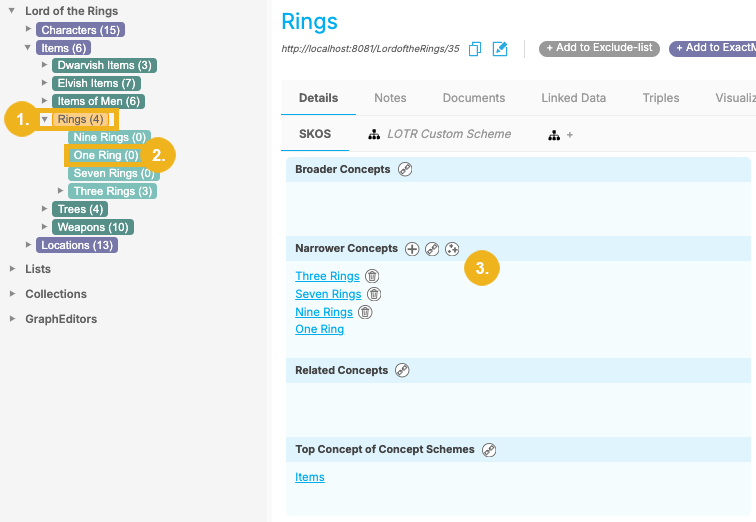Select One Ring in the tree
Image resolution: width=756 pixels, height=522 pixels.
click(98, 155)
